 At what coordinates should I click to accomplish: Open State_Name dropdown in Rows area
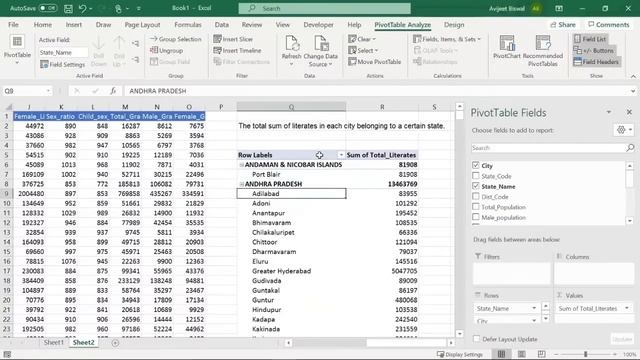[534, 308]
